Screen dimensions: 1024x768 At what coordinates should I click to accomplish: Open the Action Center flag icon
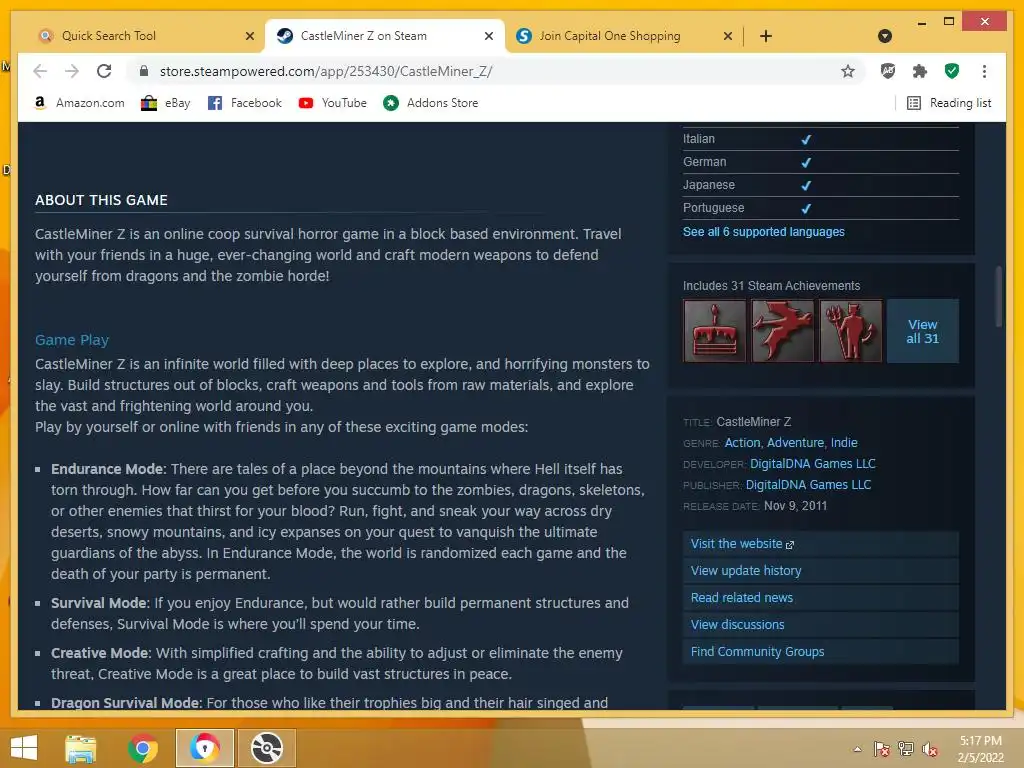tap(882, 749)
